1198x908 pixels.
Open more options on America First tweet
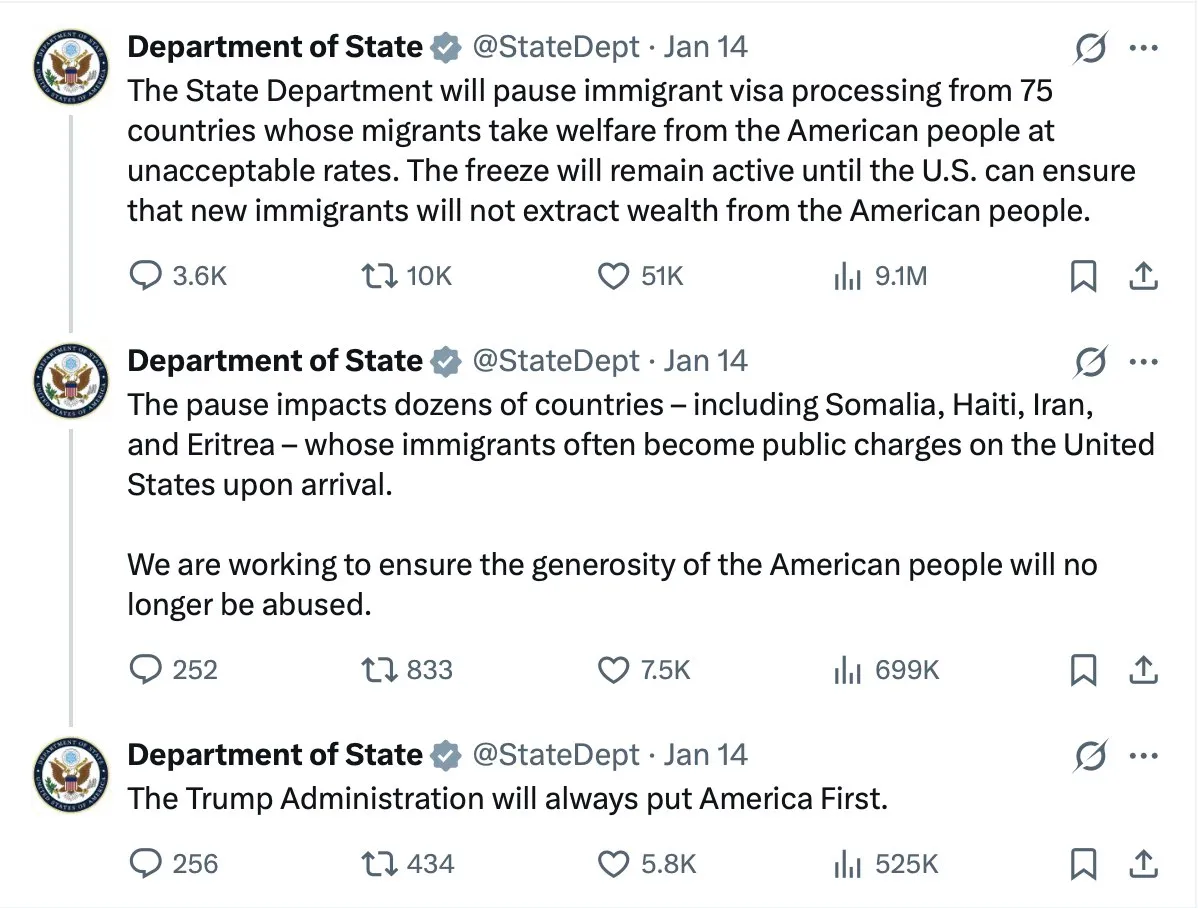[1143, 756]
